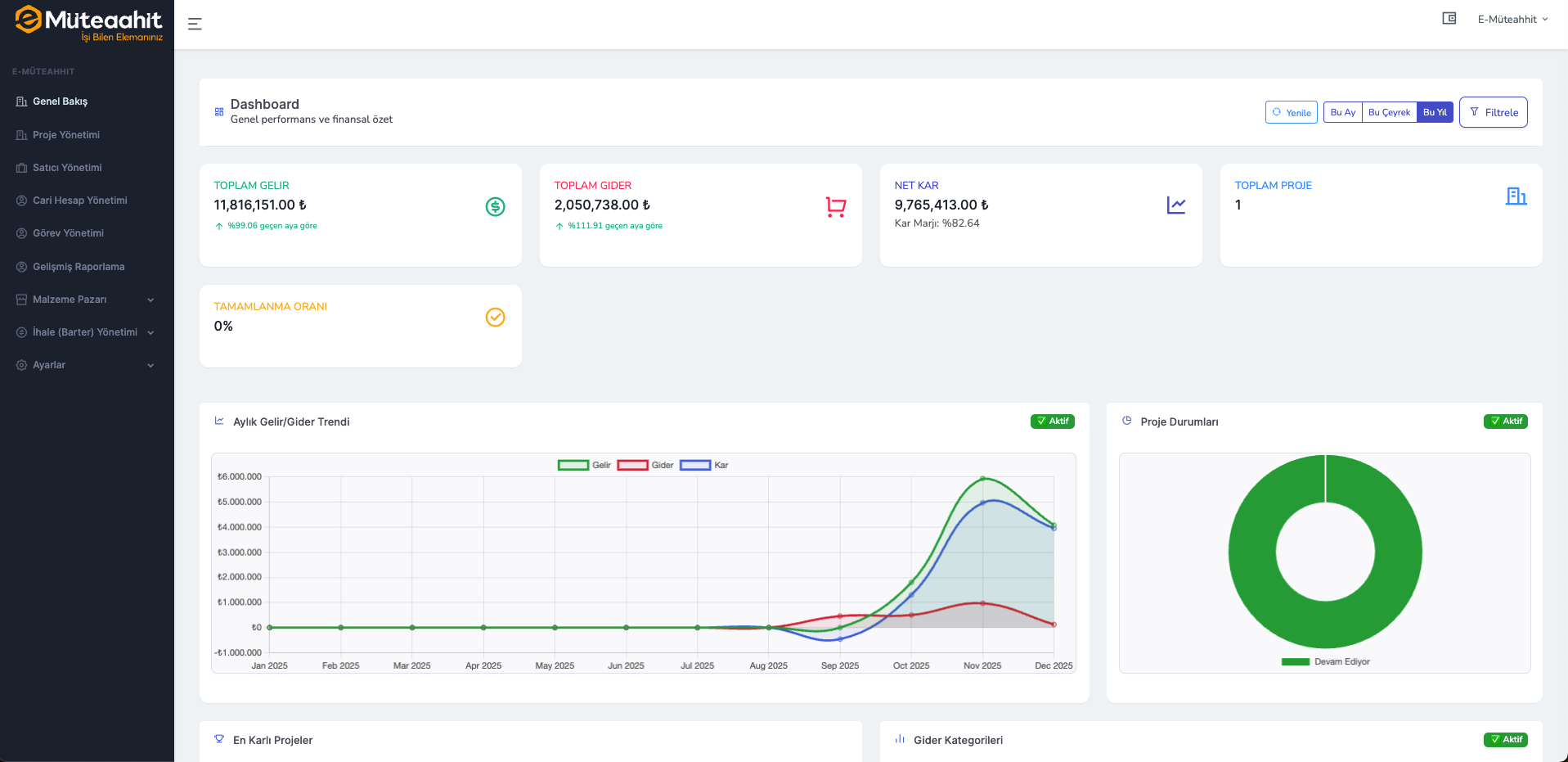The height and width of the screenshot is (762, 1568).
Task: Select the Bu Çeyrek period tab
Action: 1389,112
